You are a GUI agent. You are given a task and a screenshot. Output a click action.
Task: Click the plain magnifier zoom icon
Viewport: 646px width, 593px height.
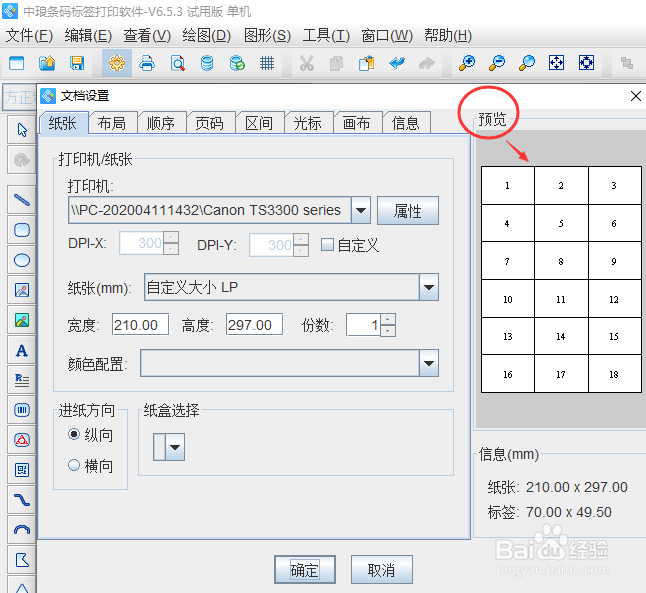pyautogui.click(x=527, y=63)
